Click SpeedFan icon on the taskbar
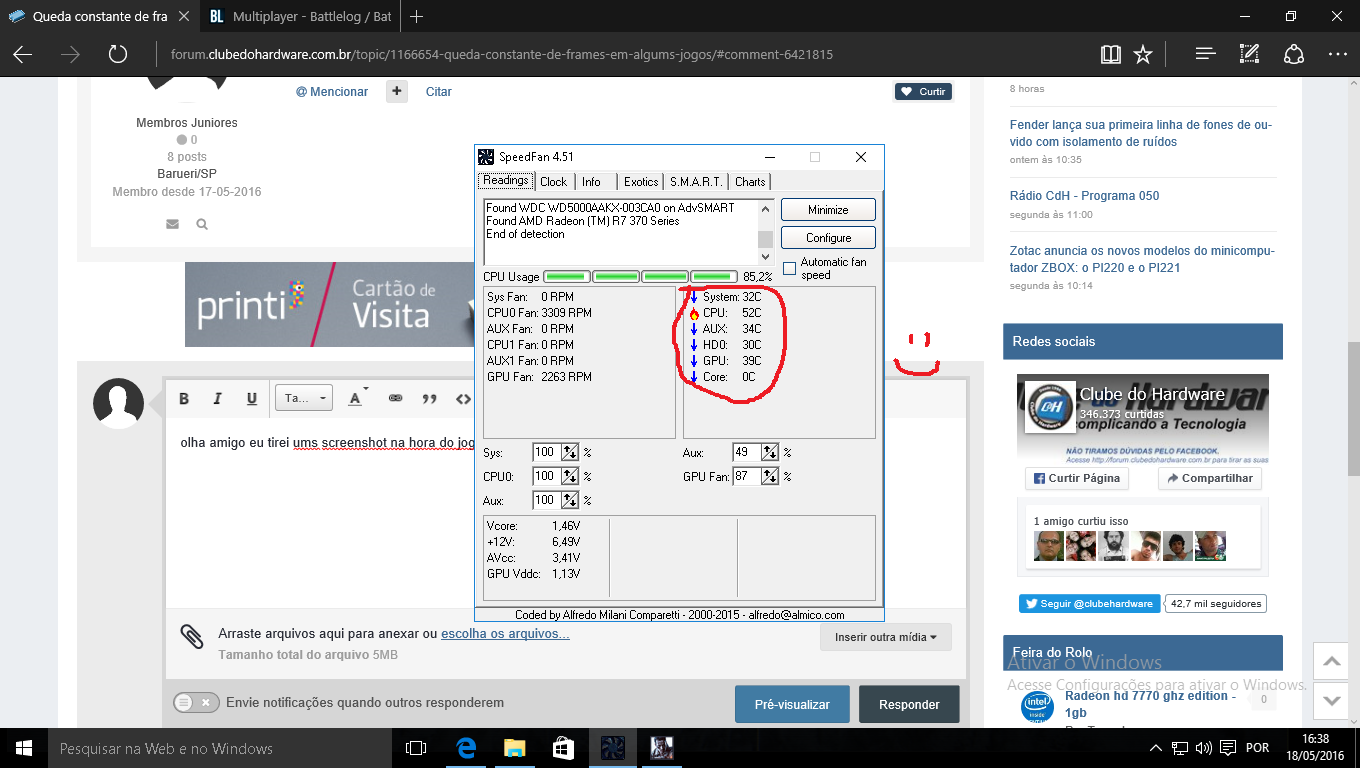 pyautogui.click(x=612, y=748)
